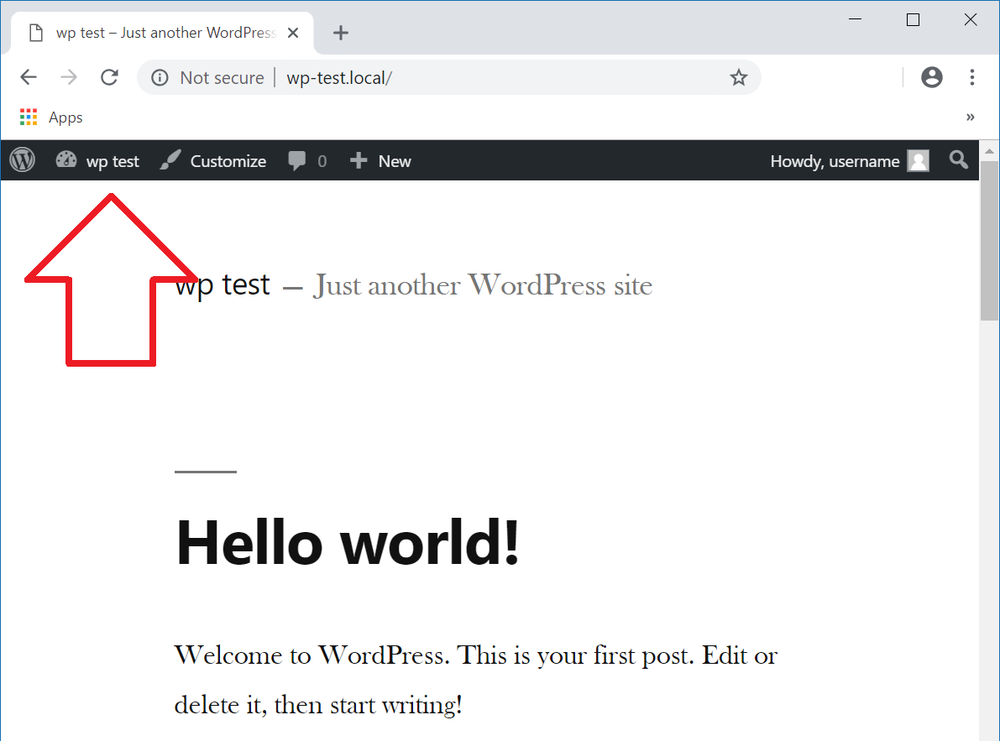Click the comment count 0

coord(322,161)
